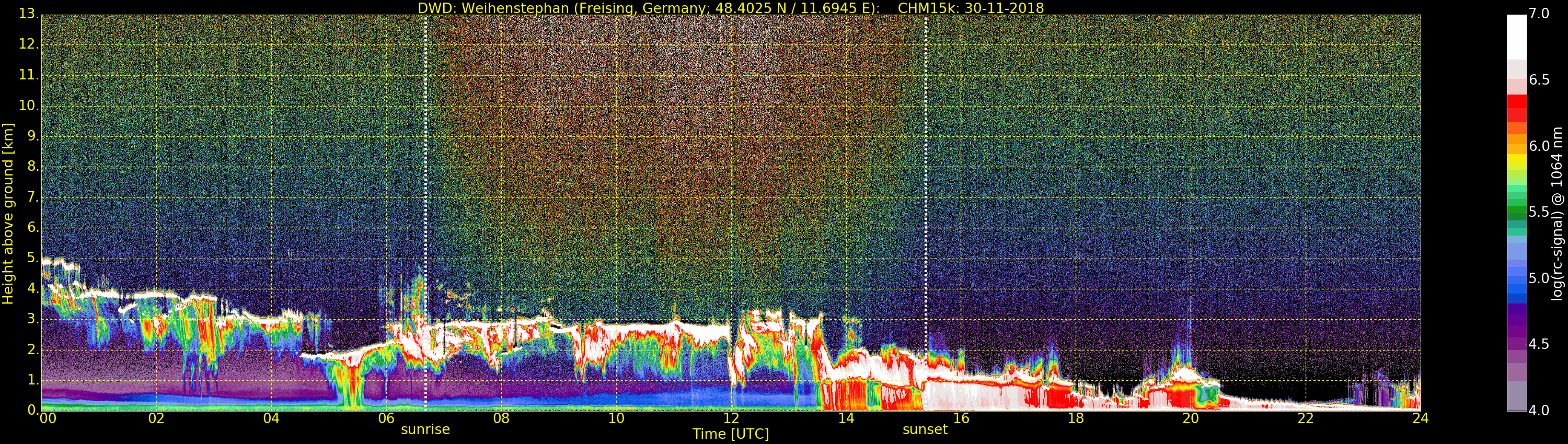Click the 12 tick on the time axis

coord(731,418)
